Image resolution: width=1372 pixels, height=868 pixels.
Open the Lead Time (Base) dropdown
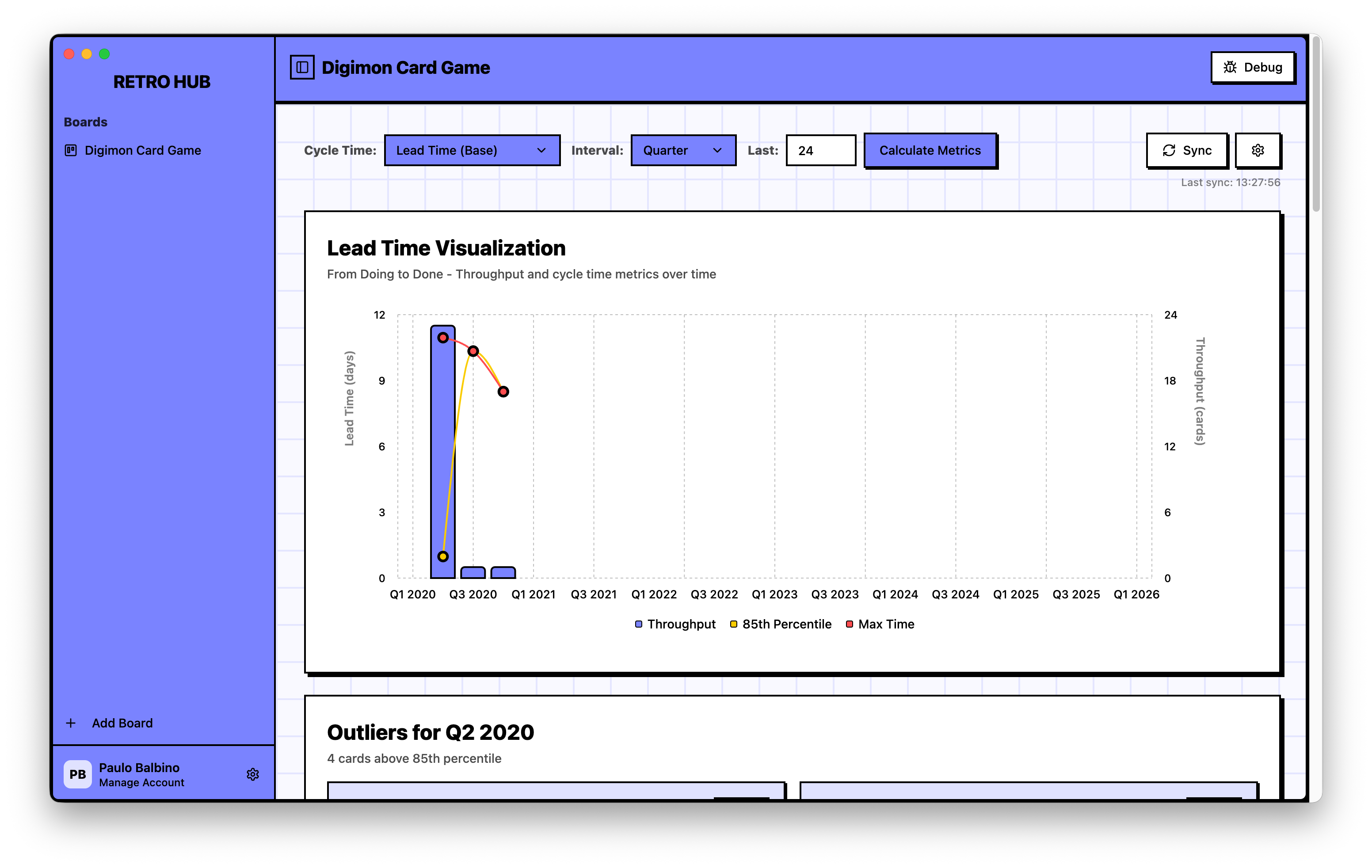click(x=472, y=150)
